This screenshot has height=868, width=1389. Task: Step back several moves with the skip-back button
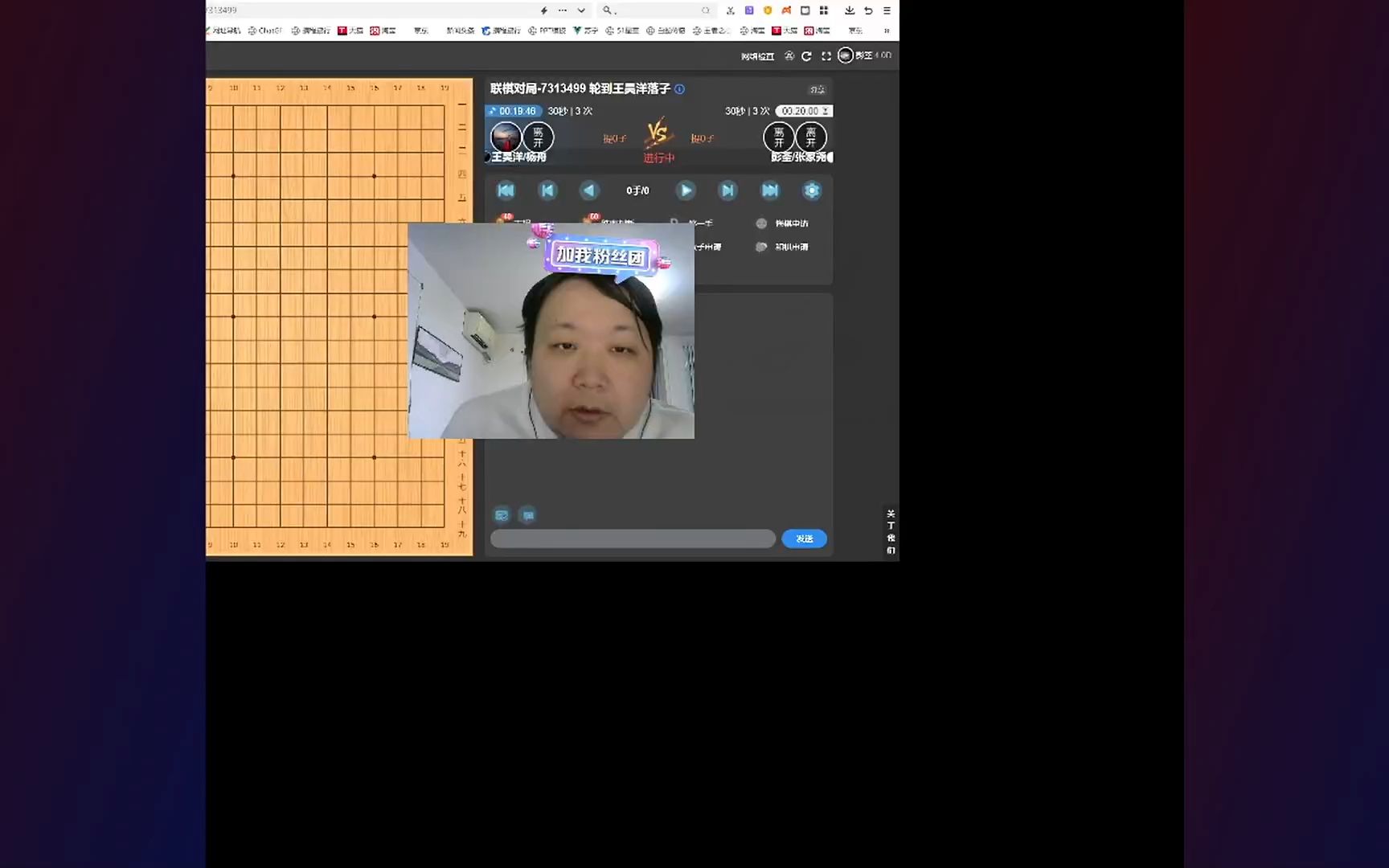click(x=547, y=190)
